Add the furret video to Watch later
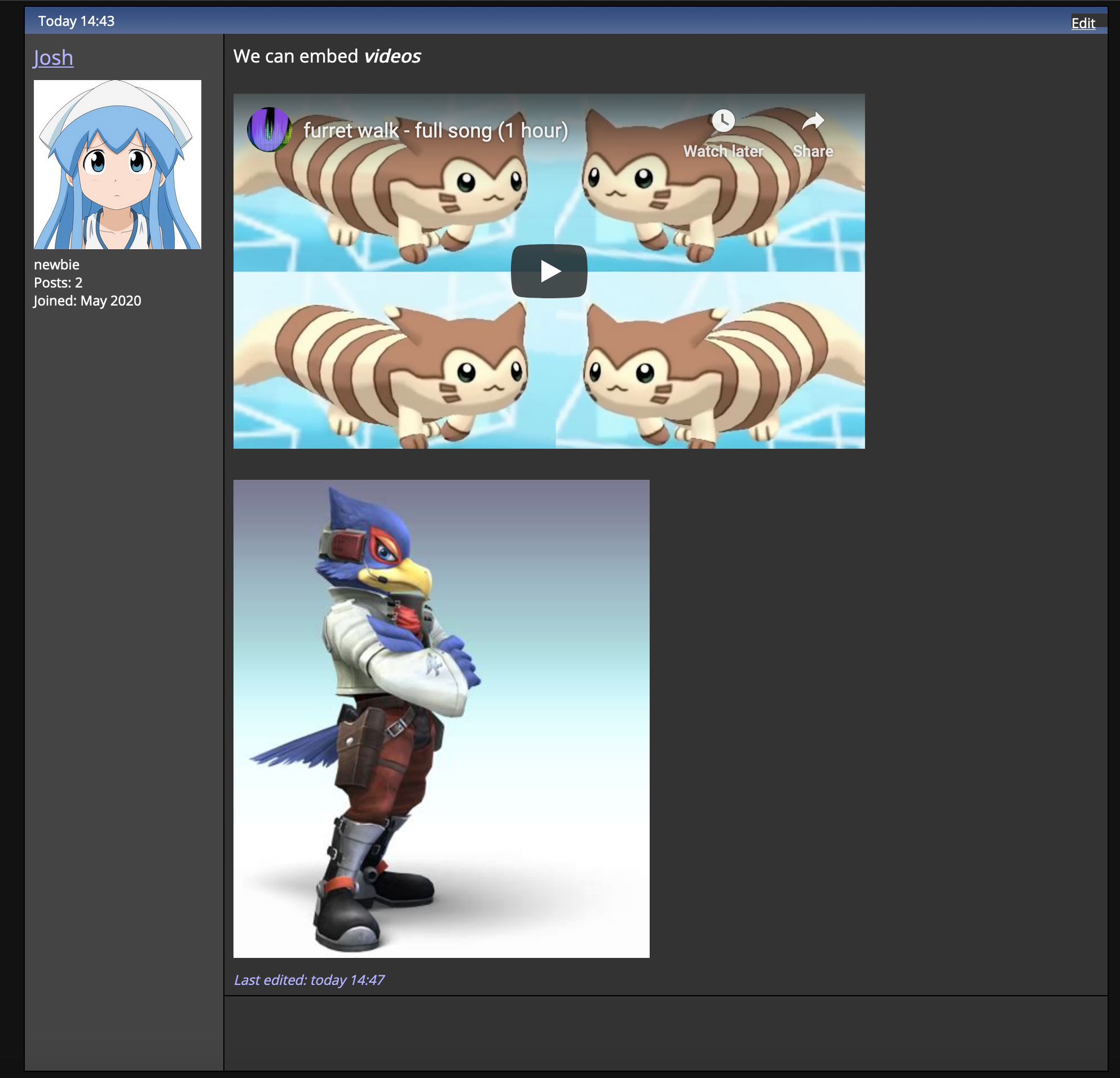Image resolution: width=1120 pixels, height=1078 pixels. tap(725, 122)
